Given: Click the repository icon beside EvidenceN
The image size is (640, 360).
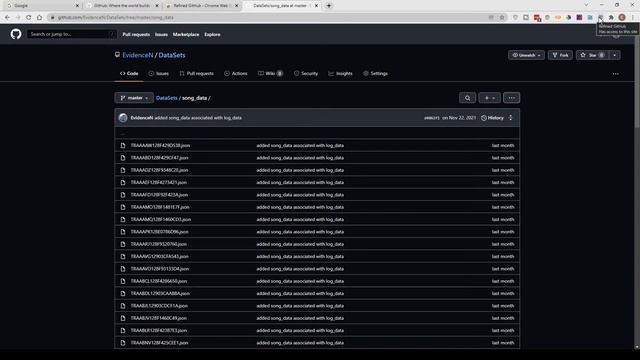Looking at the screenshot, I should pyautogui.click(x=118, y=55).
